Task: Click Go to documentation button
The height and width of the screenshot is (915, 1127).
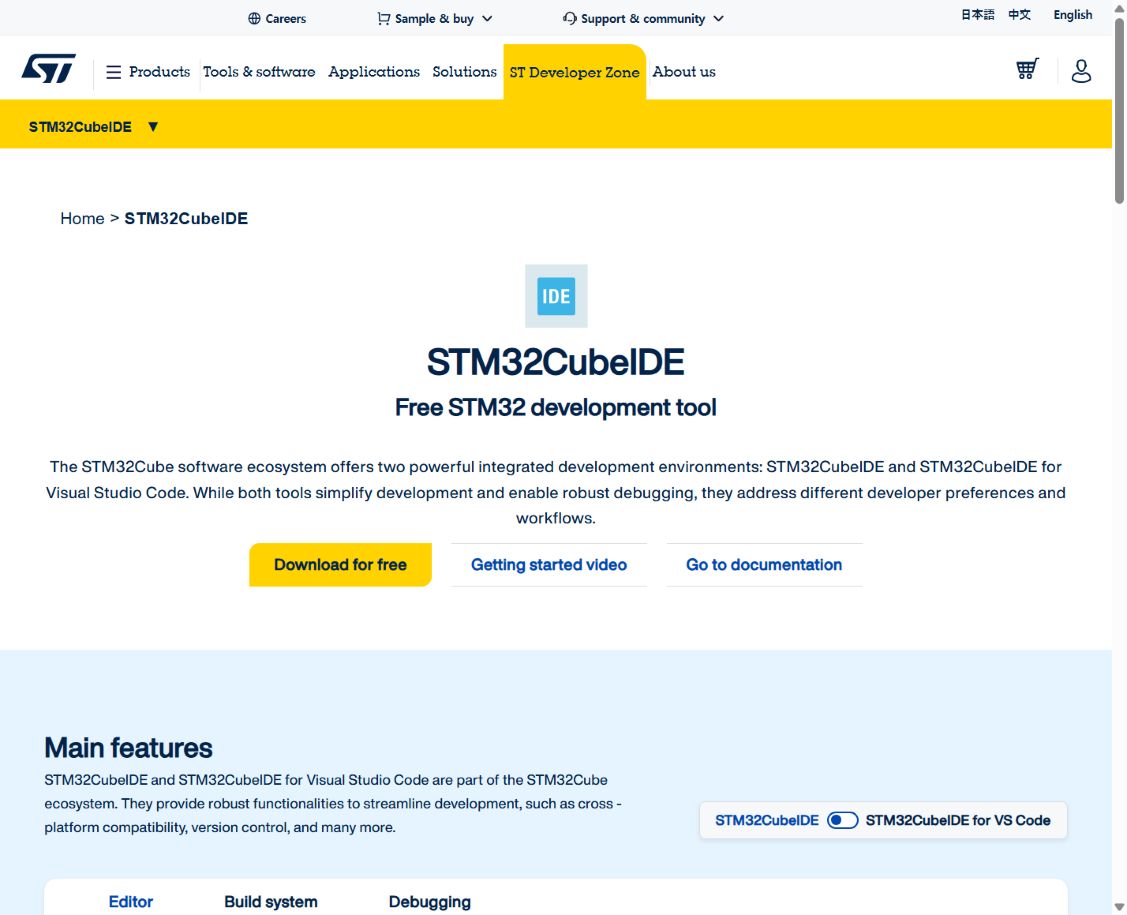Action: pyautogui.click(x=764, y=564)
